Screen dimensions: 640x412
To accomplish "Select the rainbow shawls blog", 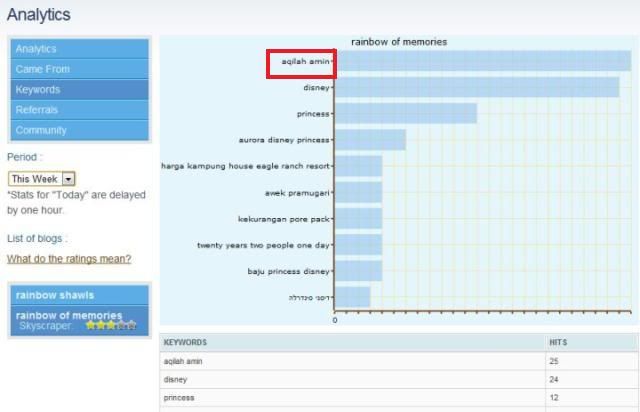I will tap(56, 294).
